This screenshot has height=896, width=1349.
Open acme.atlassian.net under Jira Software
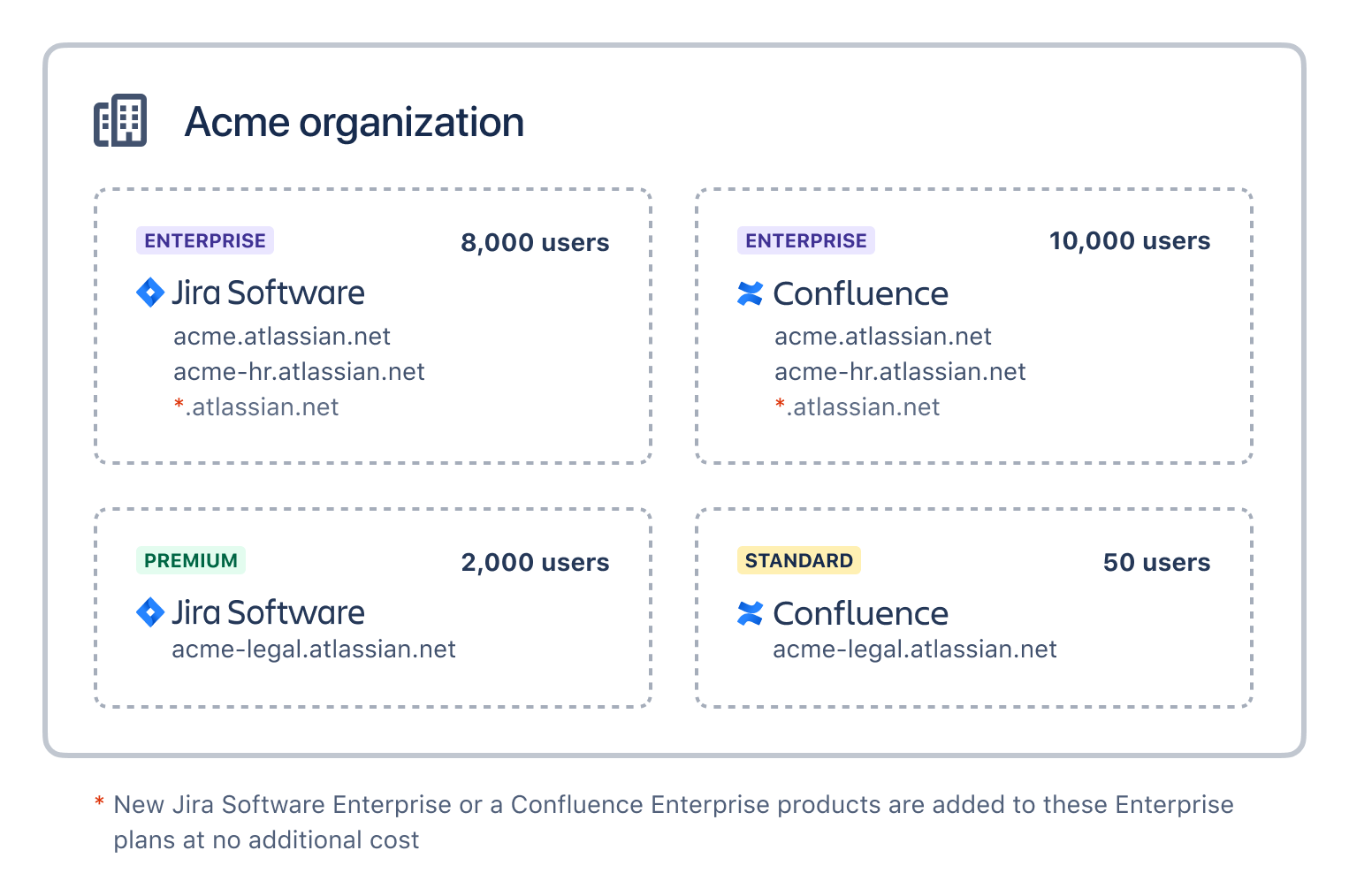coord(281,337)
